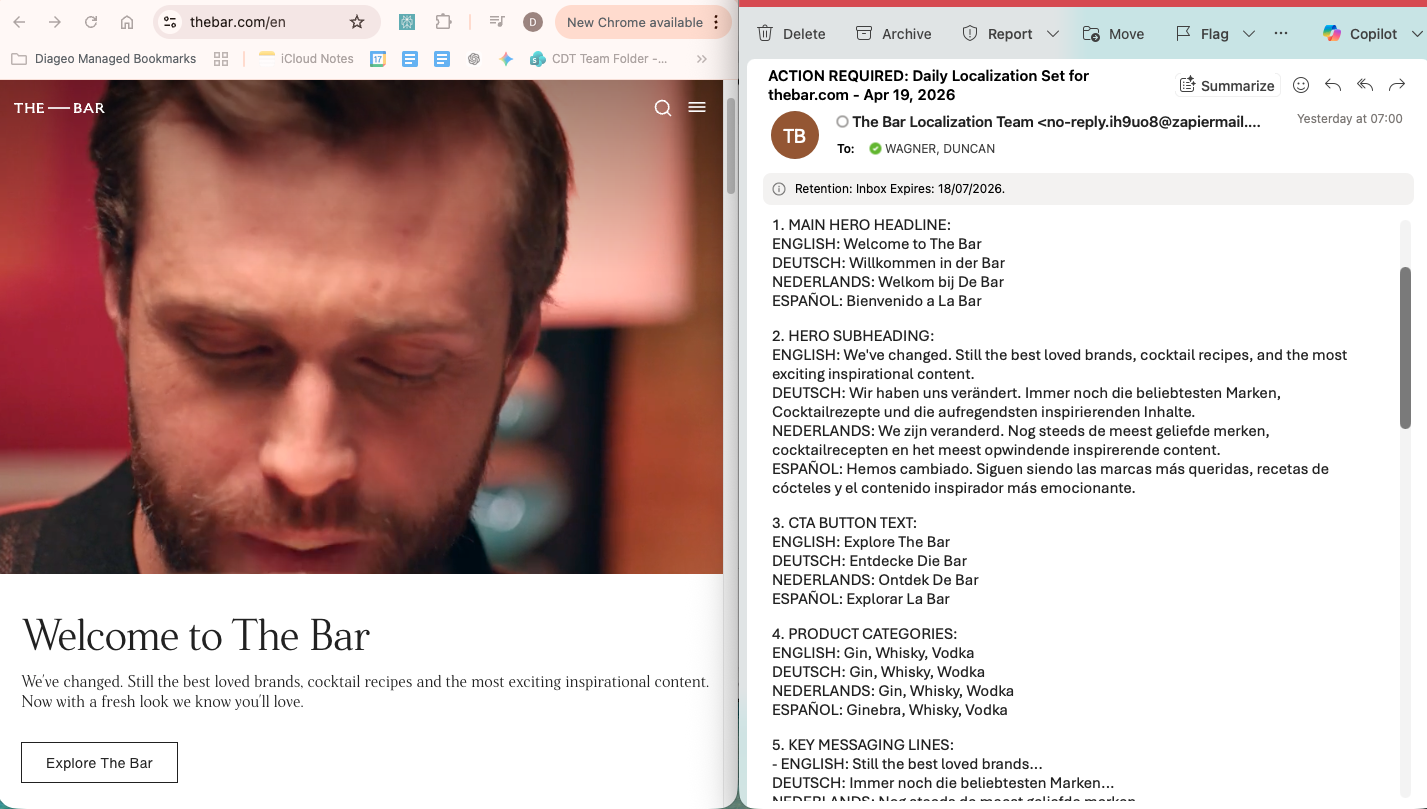This screenshot has width=1427, height=809.
Task: Move the email to folder
Action: [x=1113, y=34]
